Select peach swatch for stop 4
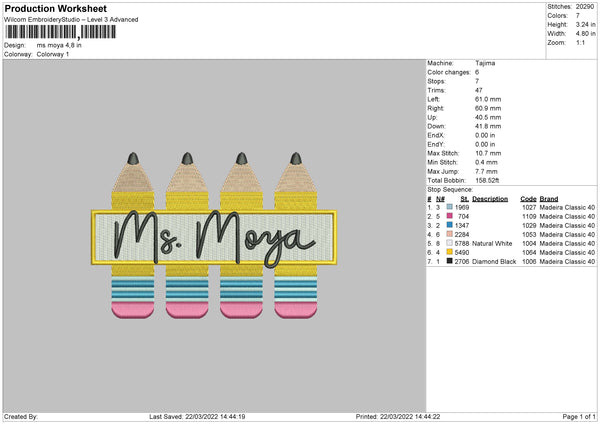 point(450,234)
